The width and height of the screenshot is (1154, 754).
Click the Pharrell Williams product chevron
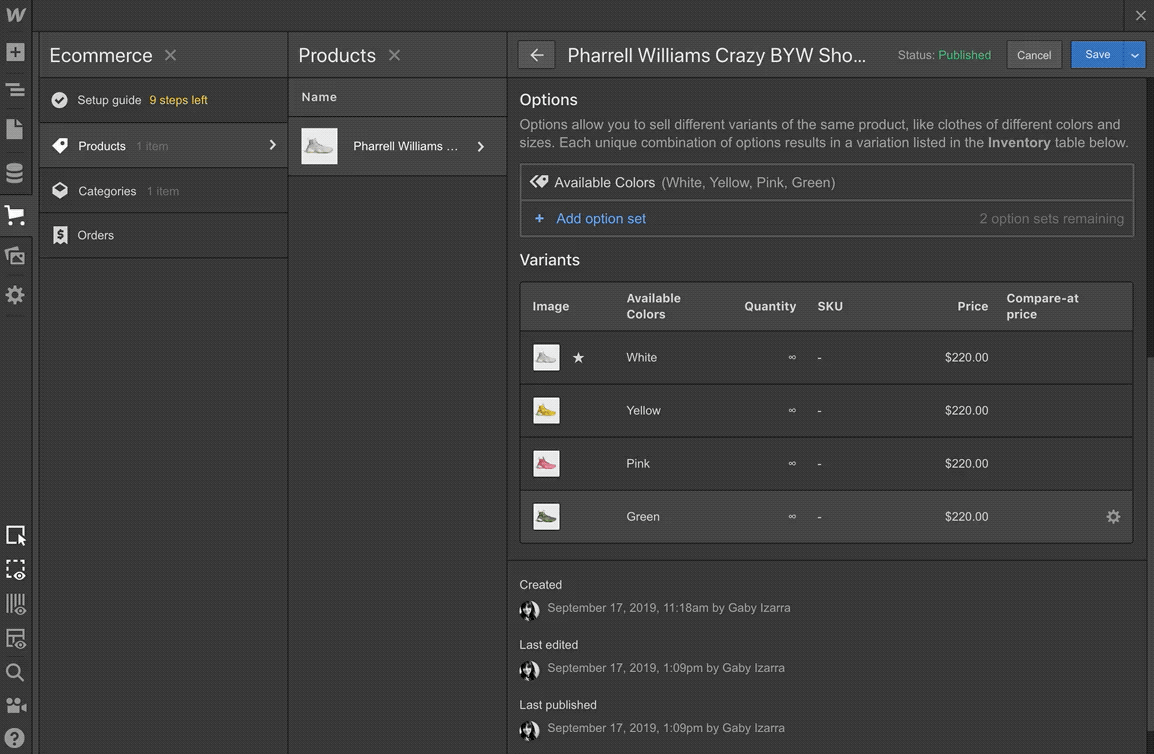(481, 147)
